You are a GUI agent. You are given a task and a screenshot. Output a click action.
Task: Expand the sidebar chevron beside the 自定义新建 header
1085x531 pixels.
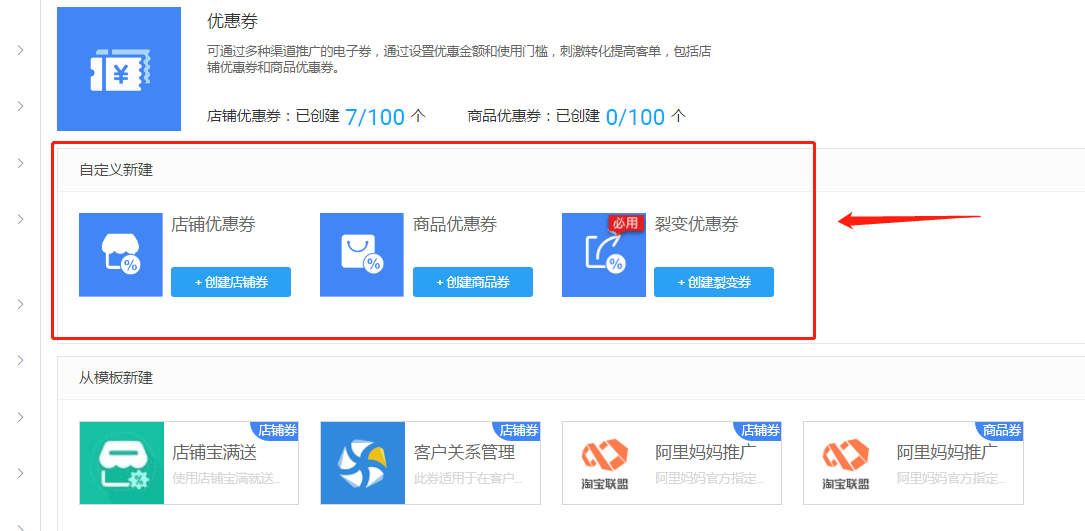tap(20, 163)
